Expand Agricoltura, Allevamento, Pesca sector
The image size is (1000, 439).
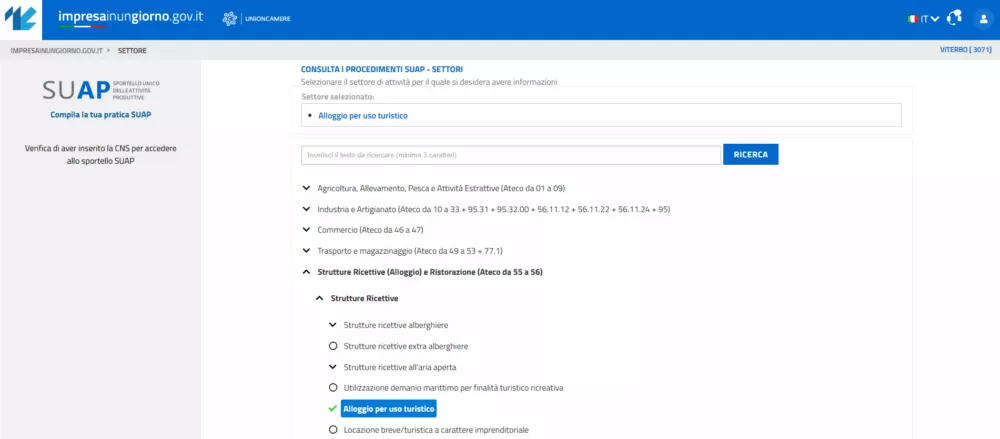point(306,188)
